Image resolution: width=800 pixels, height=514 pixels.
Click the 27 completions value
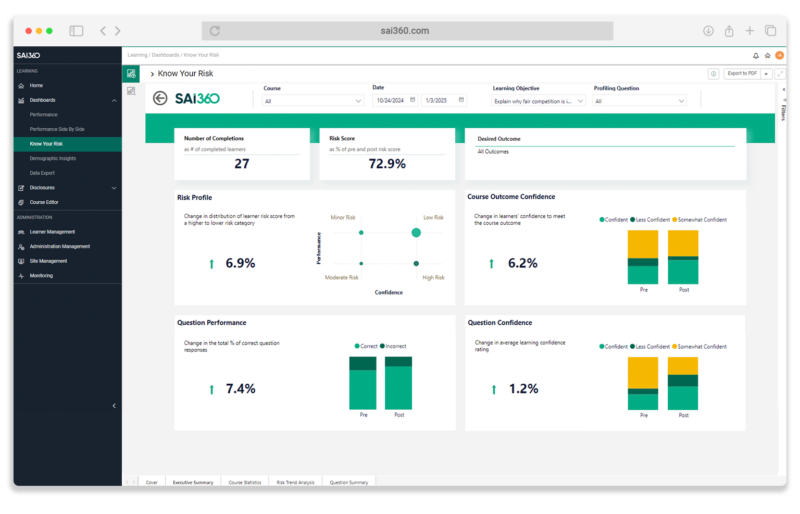(242, 164)
